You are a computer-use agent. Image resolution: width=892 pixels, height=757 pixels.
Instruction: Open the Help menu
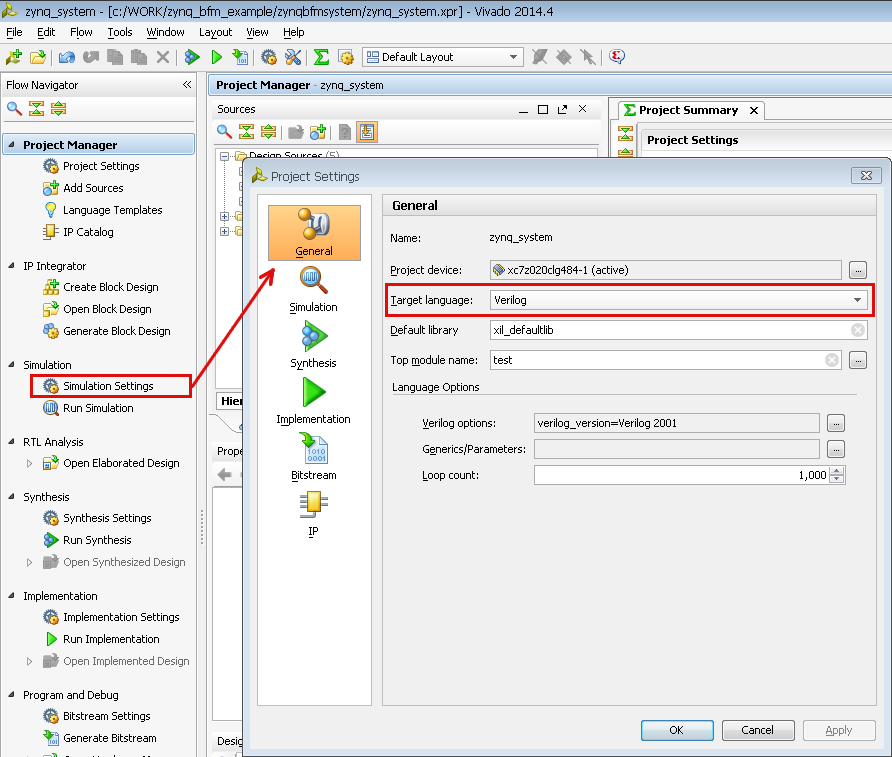pyautogui.click(x=294, y=32)
